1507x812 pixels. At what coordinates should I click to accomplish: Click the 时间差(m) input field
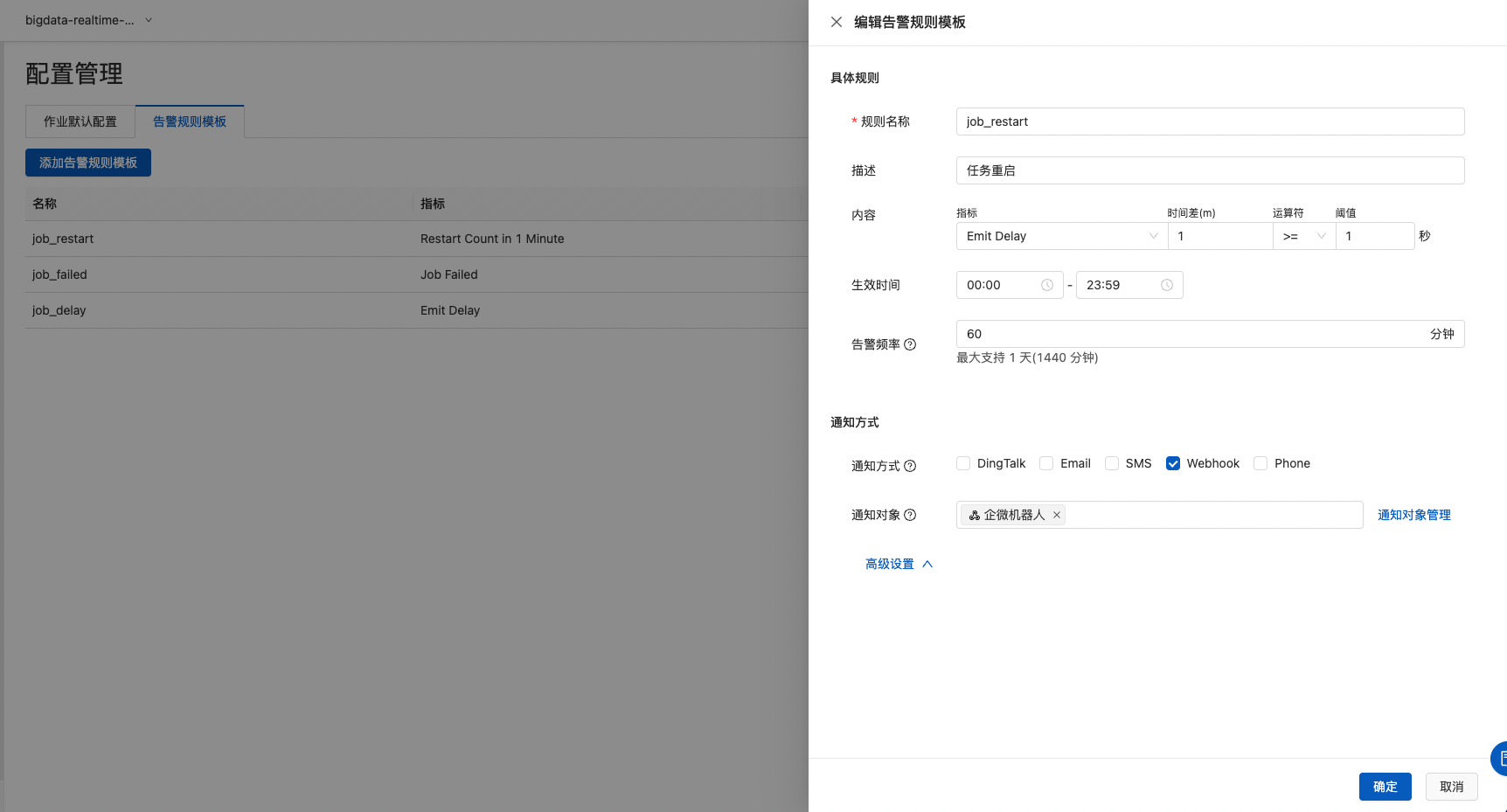tap(1220, 236)
